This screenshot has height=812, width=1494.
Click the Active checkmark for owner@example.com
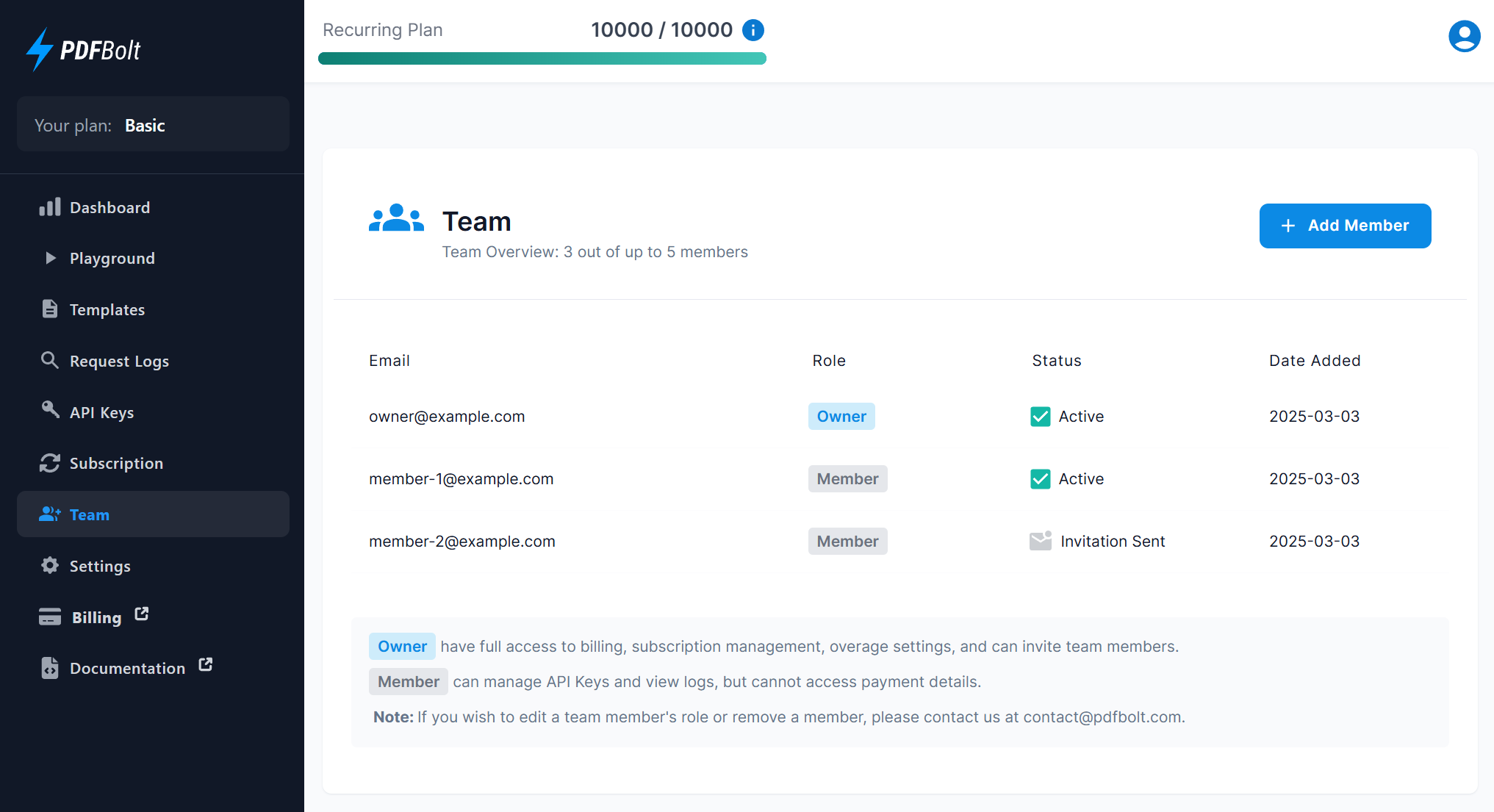pos(1040,417)
